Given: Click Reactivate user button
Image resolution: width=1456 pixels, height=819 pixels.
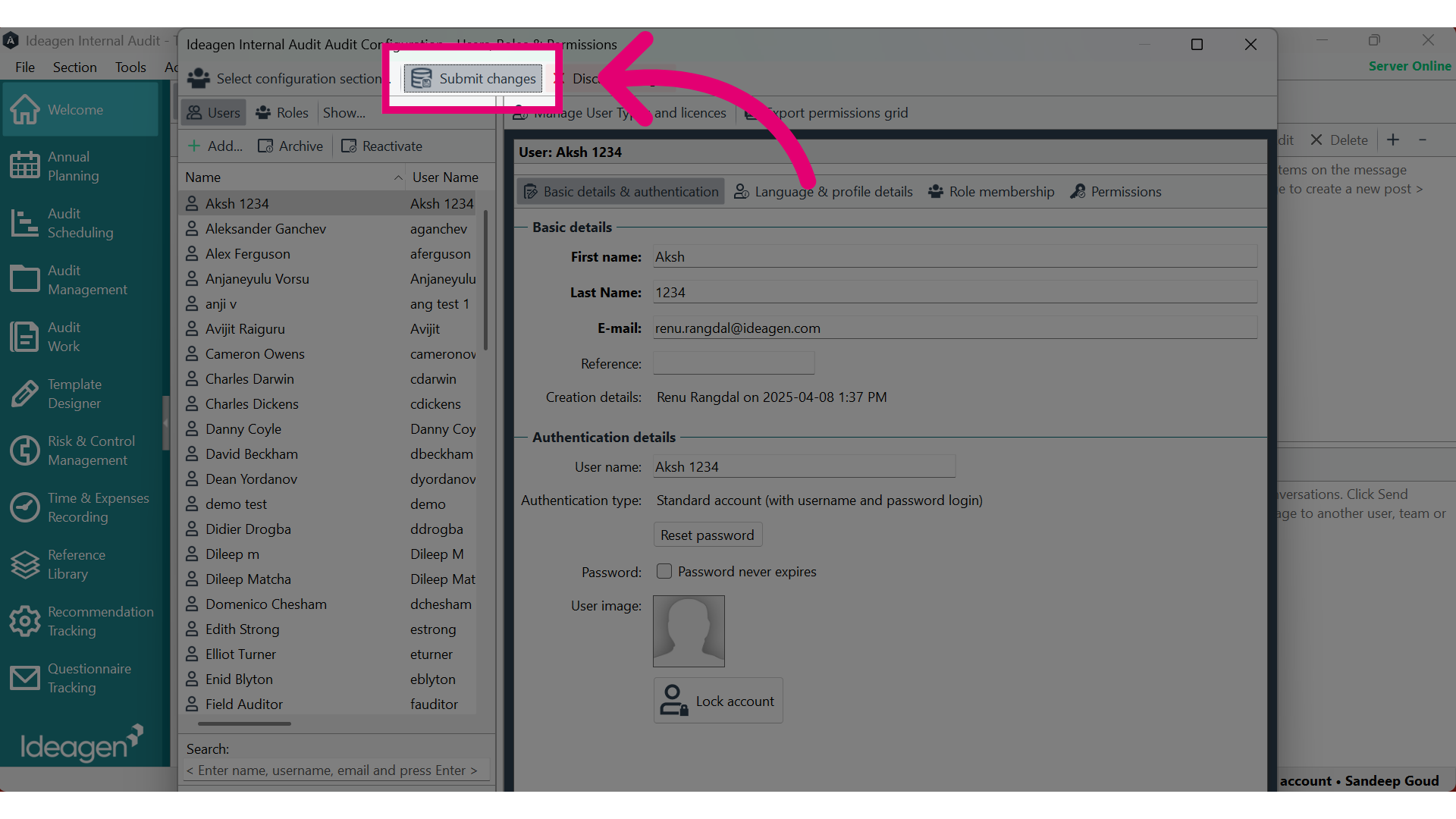Looking at the screenshot, I should pyautogui.click(x=381, y=146).
